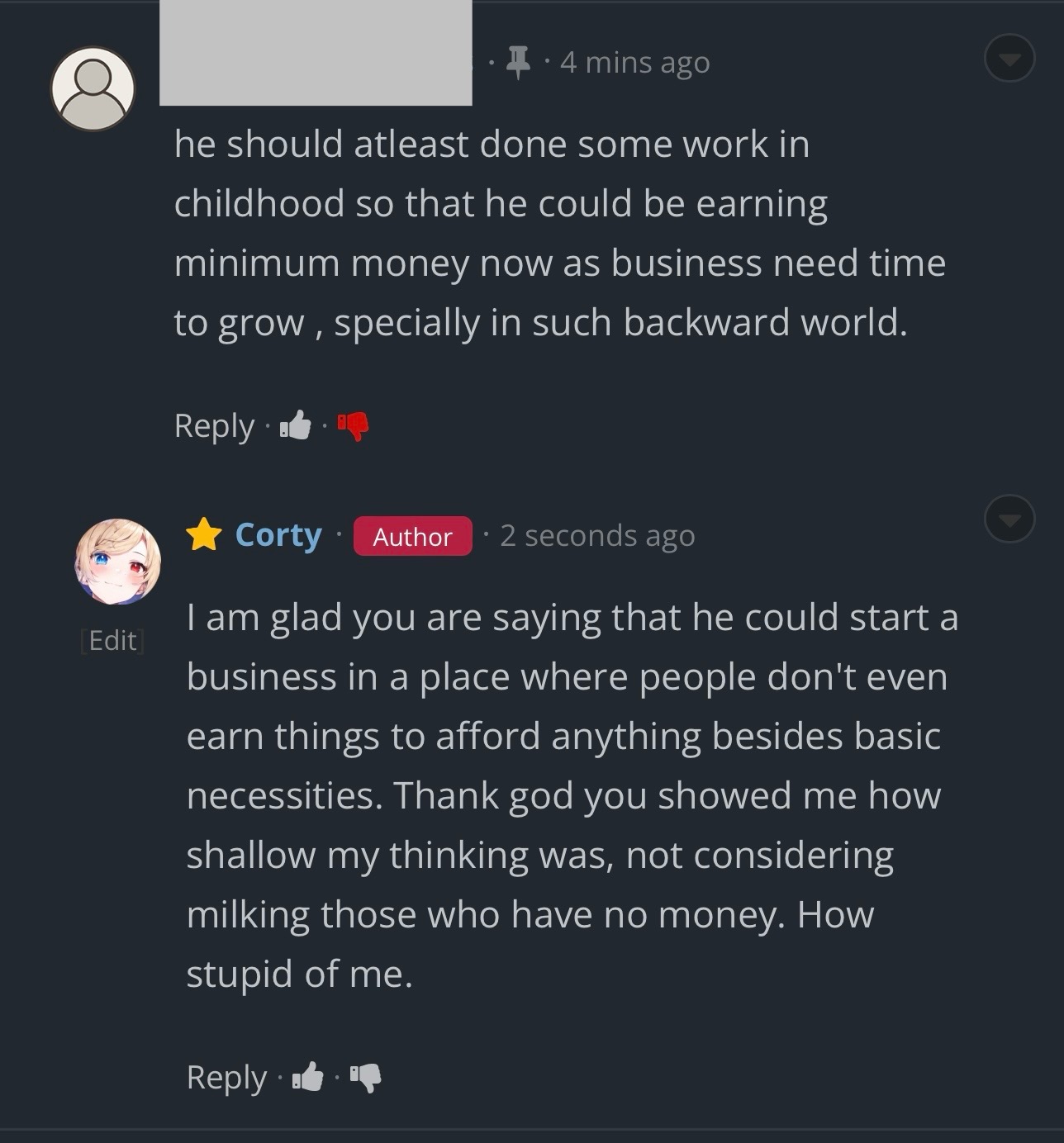Image resolution: width=1064 pixels, height=1143 pixels.
Task: Like the comment about childhood work
Action: 296,426
